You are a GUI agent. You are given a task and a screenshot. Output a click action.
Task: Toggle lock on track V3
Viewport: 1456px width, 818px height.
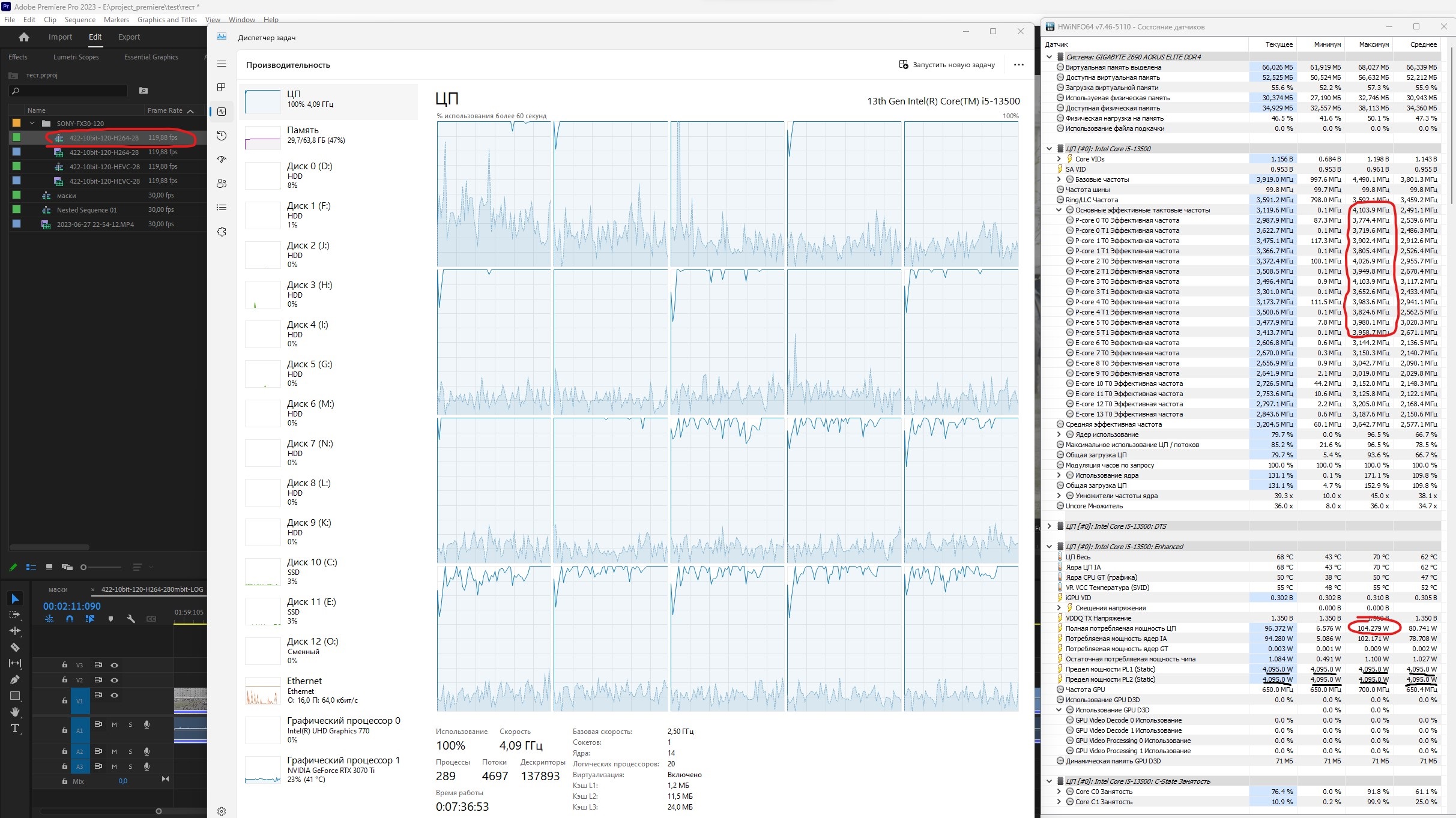click(64, 665)
